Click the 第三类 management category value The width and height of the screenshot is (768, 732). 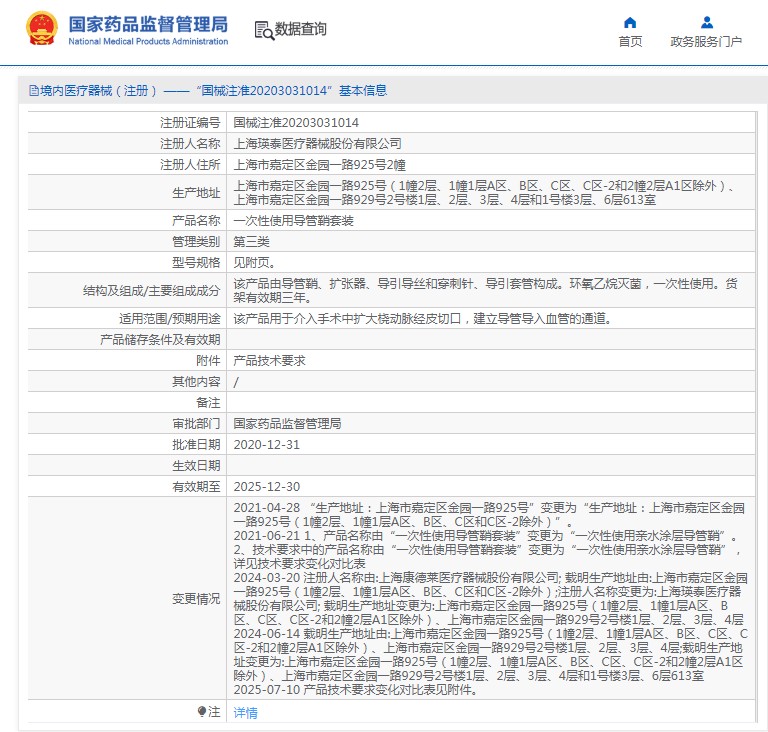[x=254, y=241]
